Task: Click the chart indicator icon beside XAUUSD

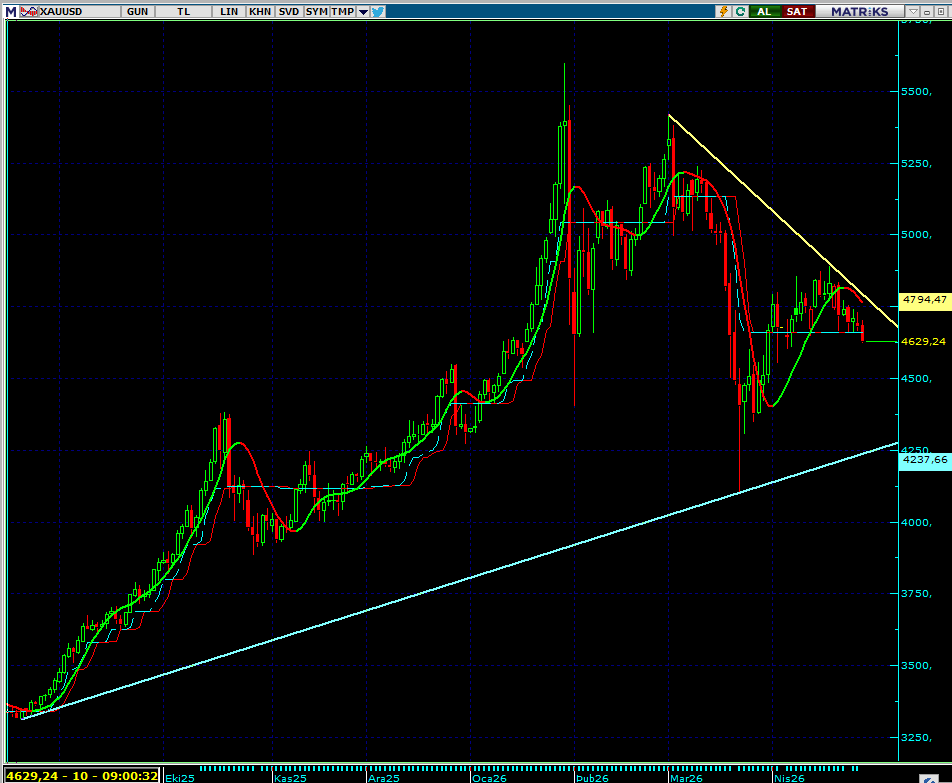Action: coord(28,12)
